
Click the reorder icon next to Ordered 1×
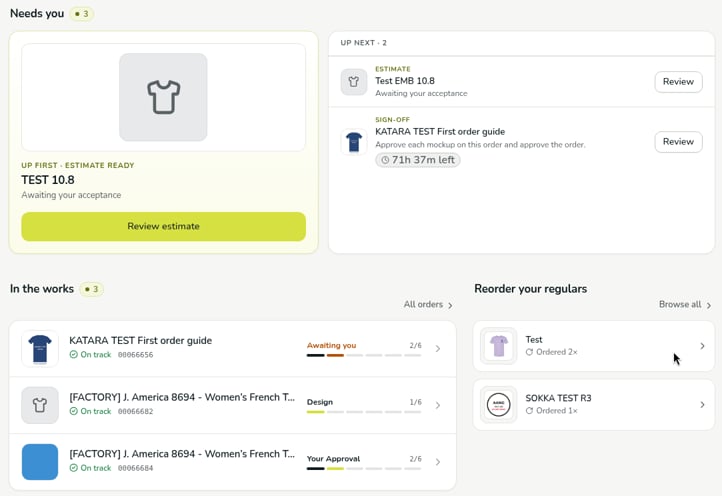(x=530, y=411)
